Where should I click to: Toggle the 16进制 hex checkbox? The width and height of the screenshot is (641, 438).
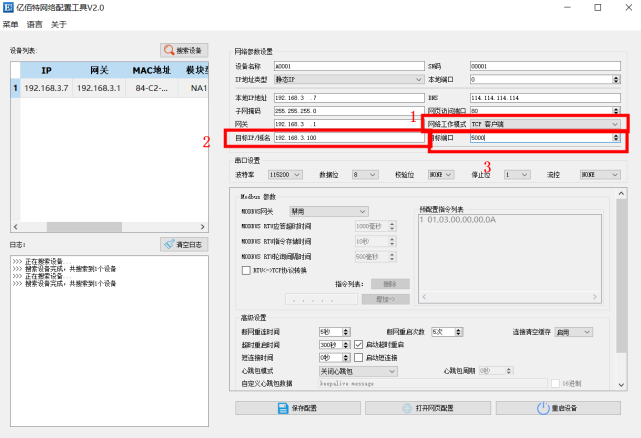pyautogui.click(x=556, y=384)
